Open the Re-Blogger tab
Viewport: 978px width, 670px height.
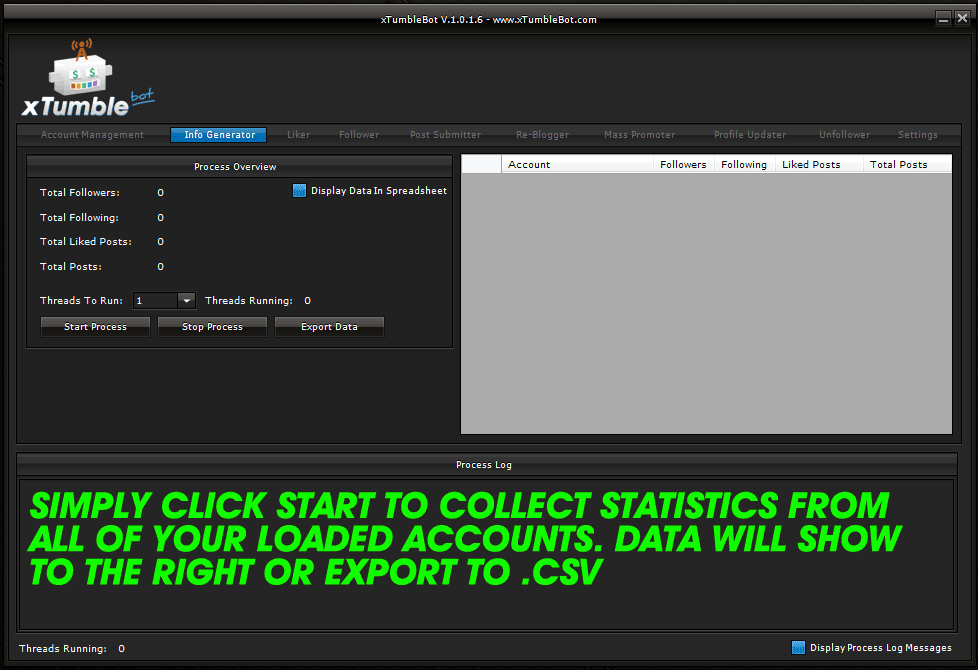543,135
